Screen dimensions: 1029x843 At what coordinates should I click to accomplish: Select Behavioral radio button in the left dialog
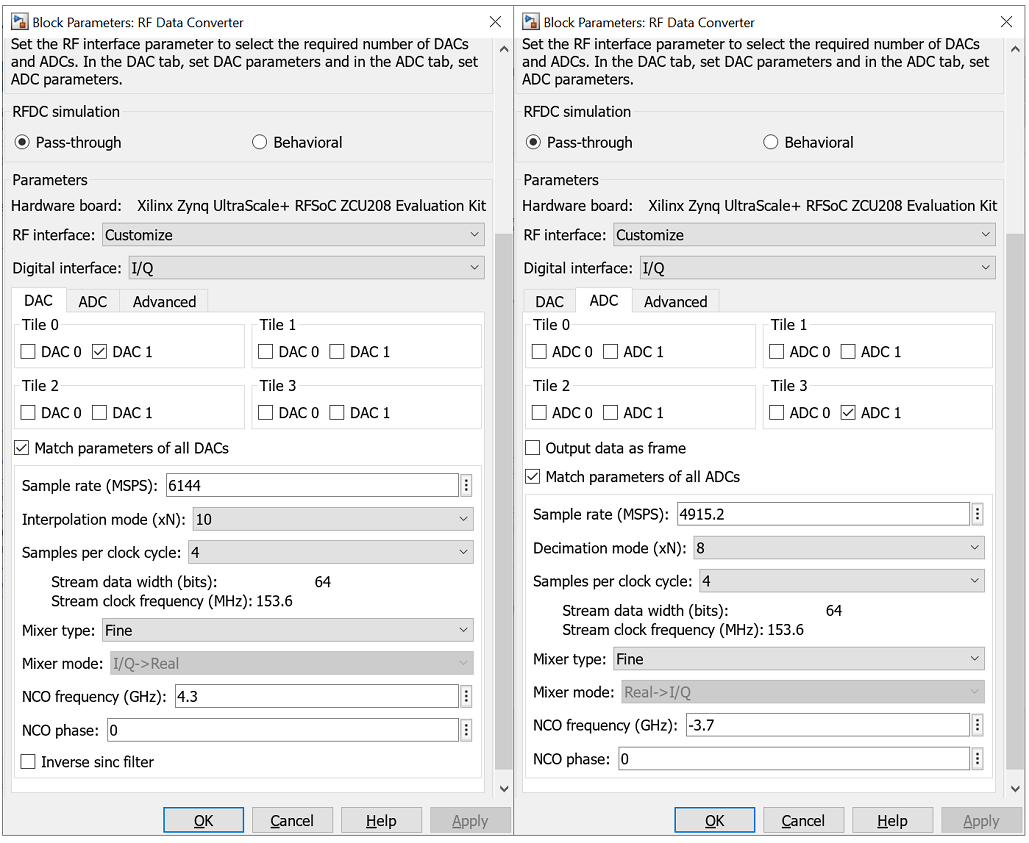tap(260, 143)
